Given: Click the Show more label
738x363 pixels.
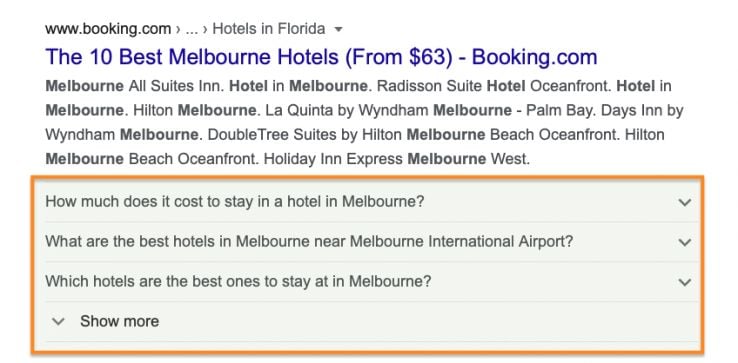Looking at the screenshot, I should 120,322.
